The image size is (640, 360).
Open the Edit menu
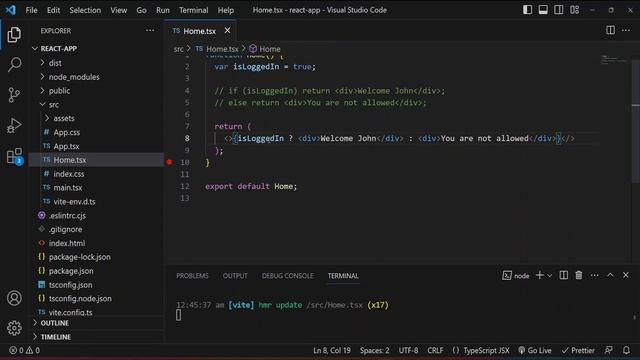pyautogui.click(x=53, y=10)
